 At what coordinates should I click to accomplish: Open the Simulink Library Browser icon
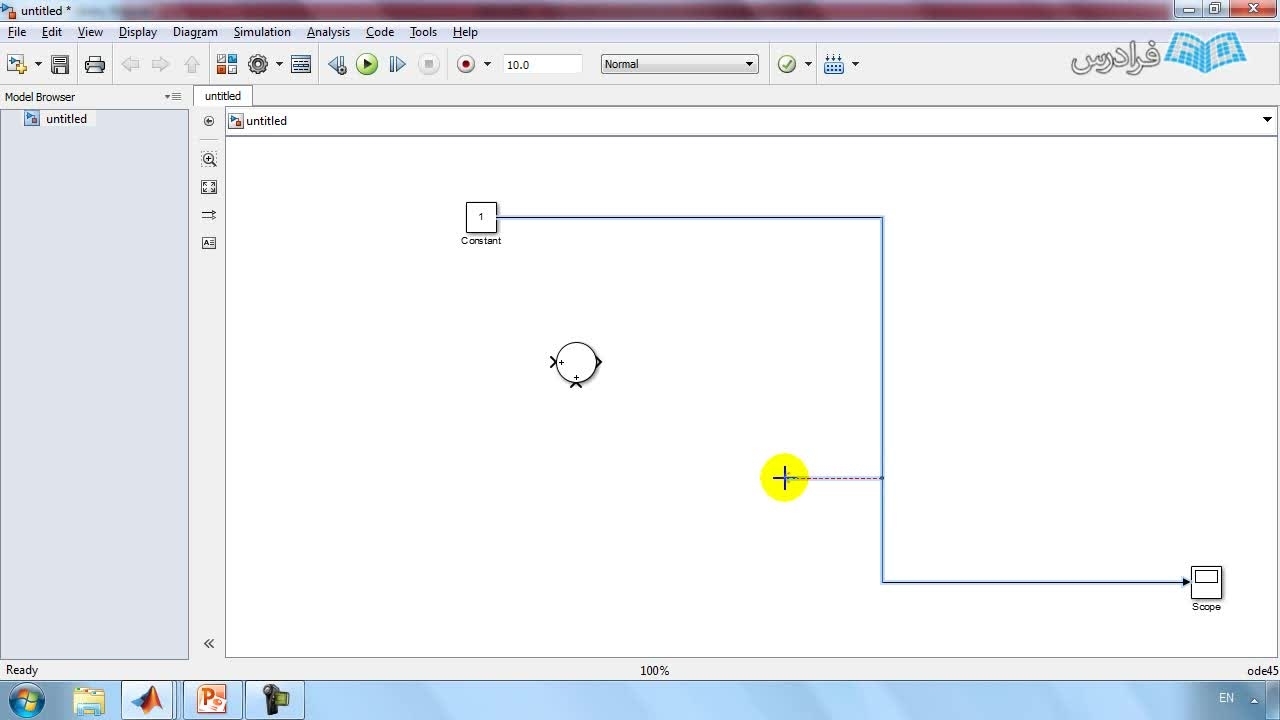(226, 64)
